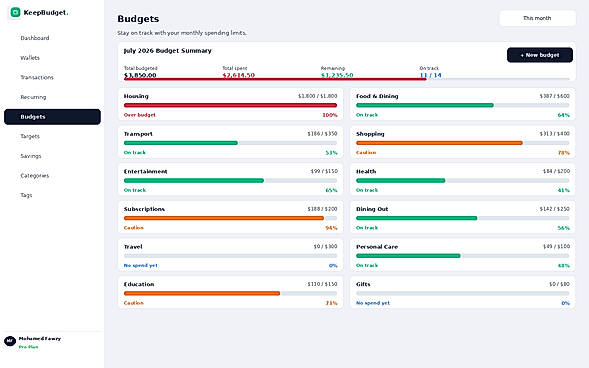This screenshot has height=368, width=589.
Task: Open the Subscriptions card title
Action: pyautogui.click(x=144, y=209)
